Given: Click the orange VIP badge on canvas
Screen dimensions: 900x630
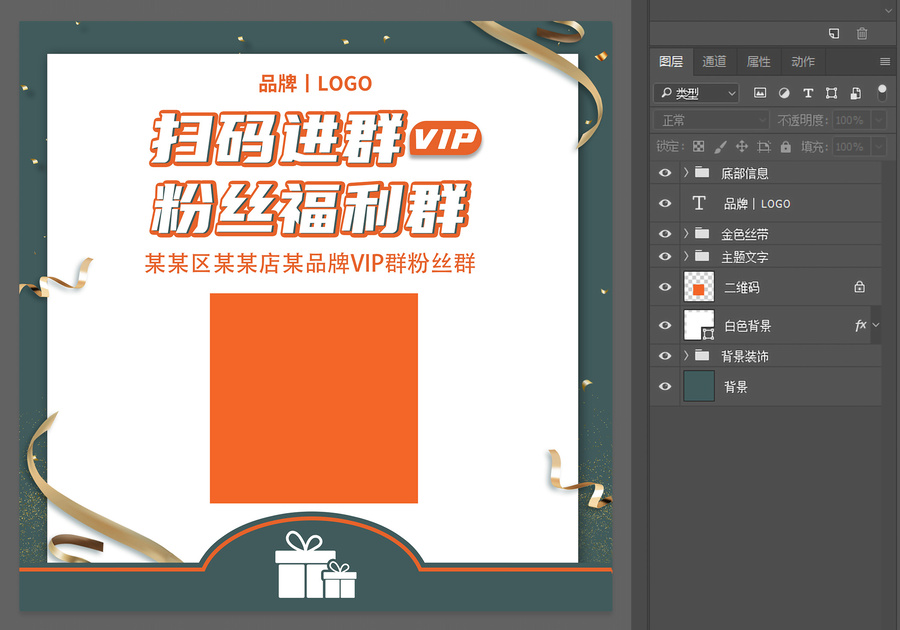Looking at the screenshot, I should (x=447, y=138).
